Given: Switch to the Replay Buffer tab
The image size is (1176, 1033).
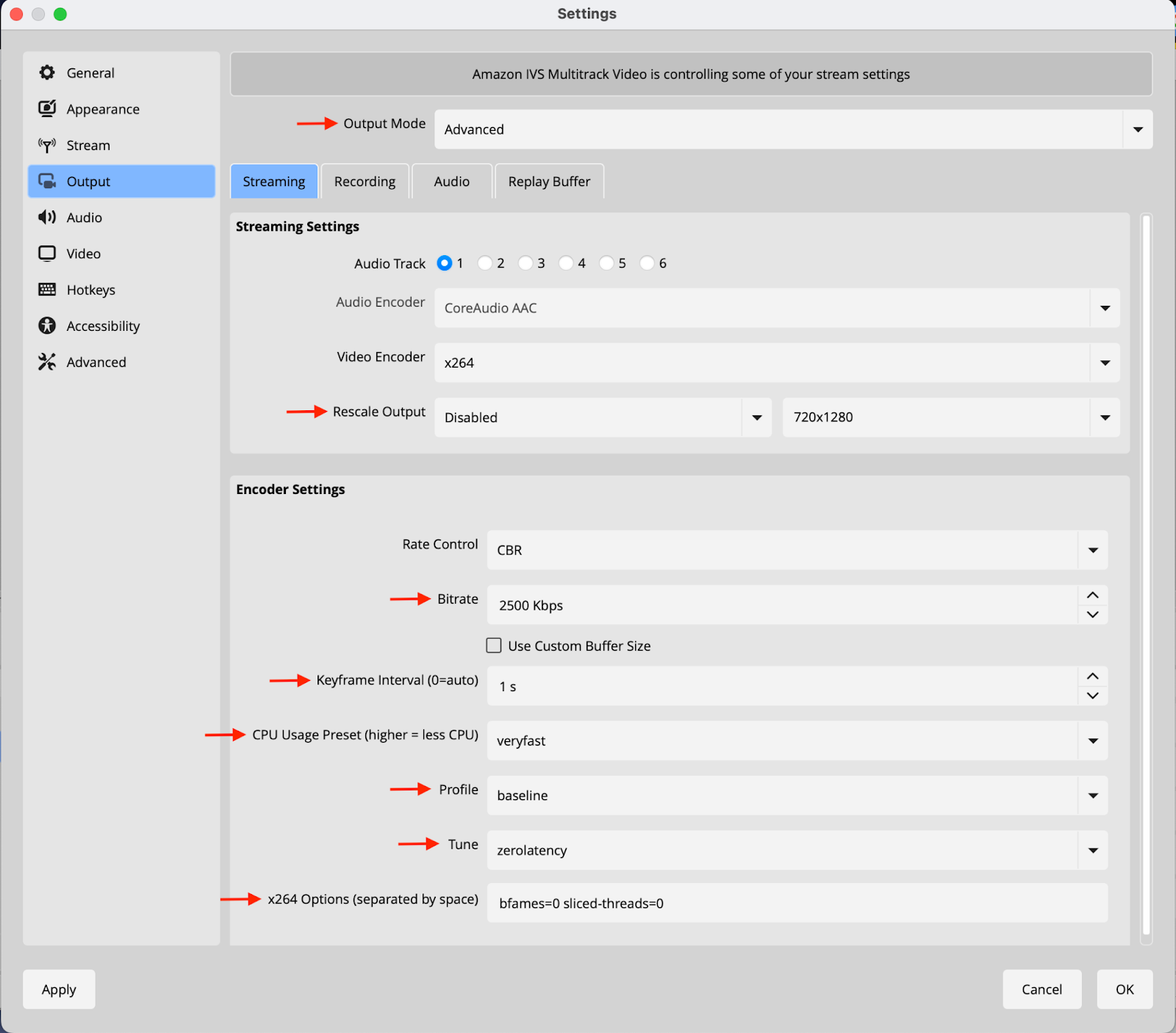Looking at the screenshot, I should (549, 182).
